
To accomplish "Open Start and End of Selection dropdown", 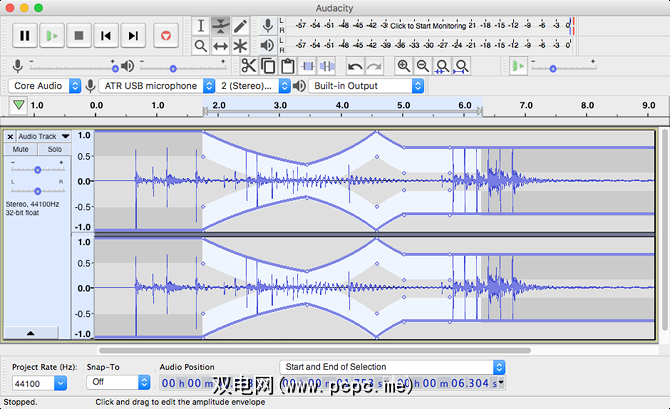I will coord(392,367).
